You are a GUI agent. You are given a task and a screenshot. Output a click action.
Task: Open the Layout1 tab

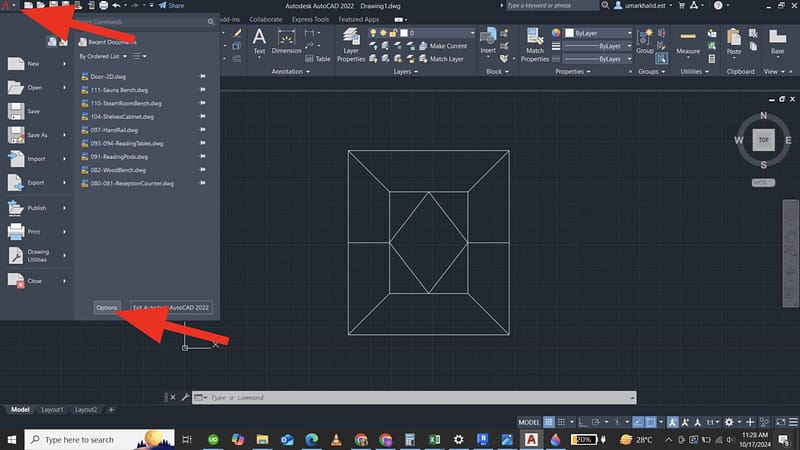tap(51, 410)
